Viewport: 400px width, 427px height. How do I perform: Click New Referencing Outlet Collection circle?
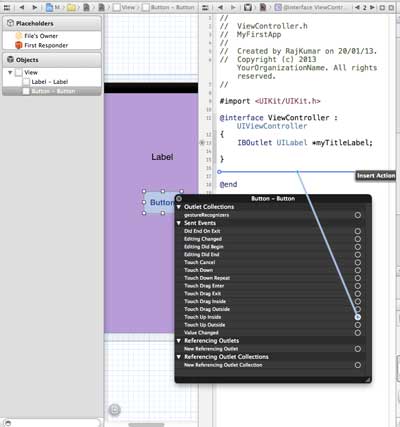point(358,365)
